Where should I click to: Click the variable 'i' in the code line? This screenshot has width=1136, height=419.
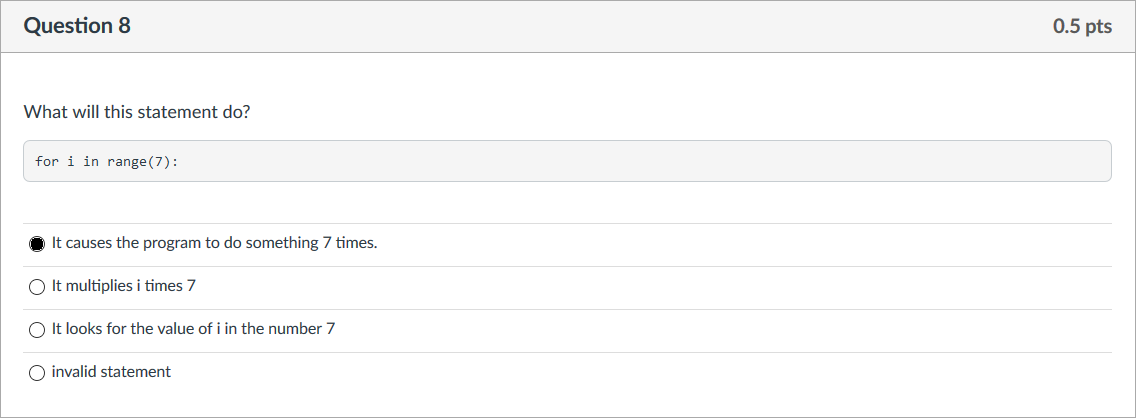pyautogui.click(x=71, y=161)
